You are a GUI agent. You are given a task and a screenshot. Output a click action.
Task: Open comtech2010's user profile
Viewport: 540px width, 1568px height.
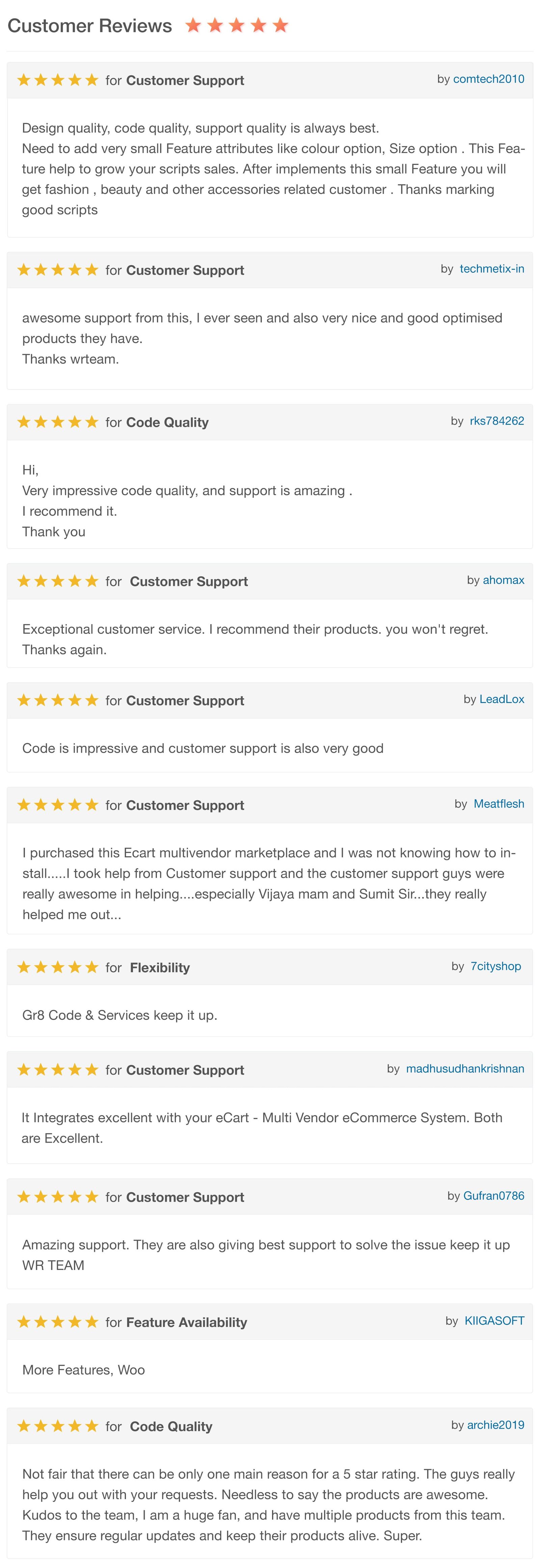tap(488, 79)
